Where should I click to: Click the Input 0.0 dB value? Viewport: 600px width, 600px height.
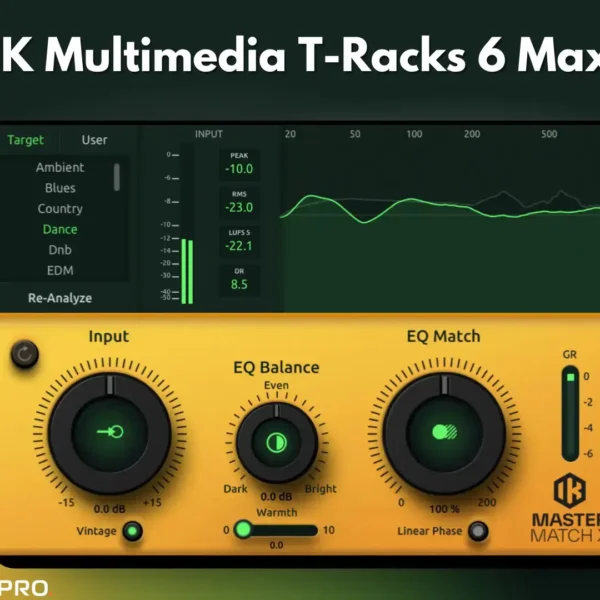pyautogui.click(x=109, y=509)
